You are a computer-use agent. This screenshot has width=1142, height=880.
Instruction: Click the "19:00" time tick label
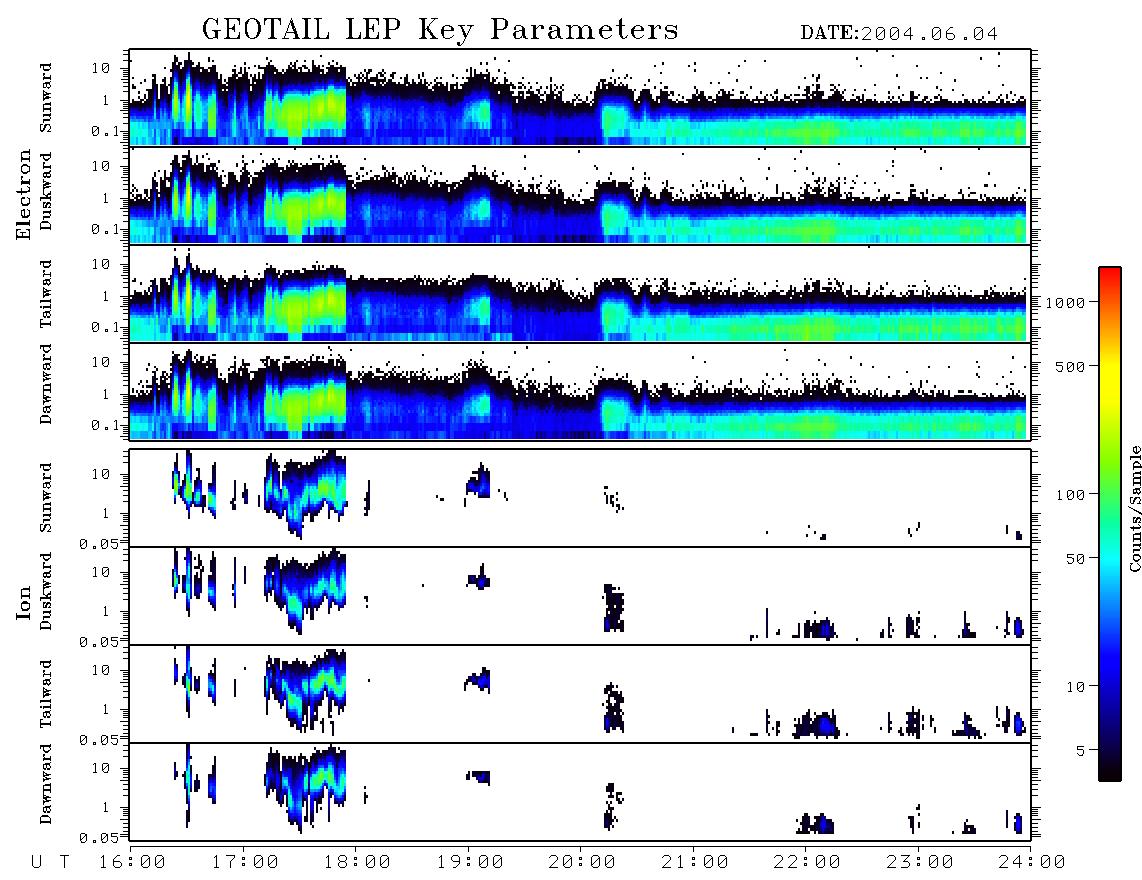[470, 863]
